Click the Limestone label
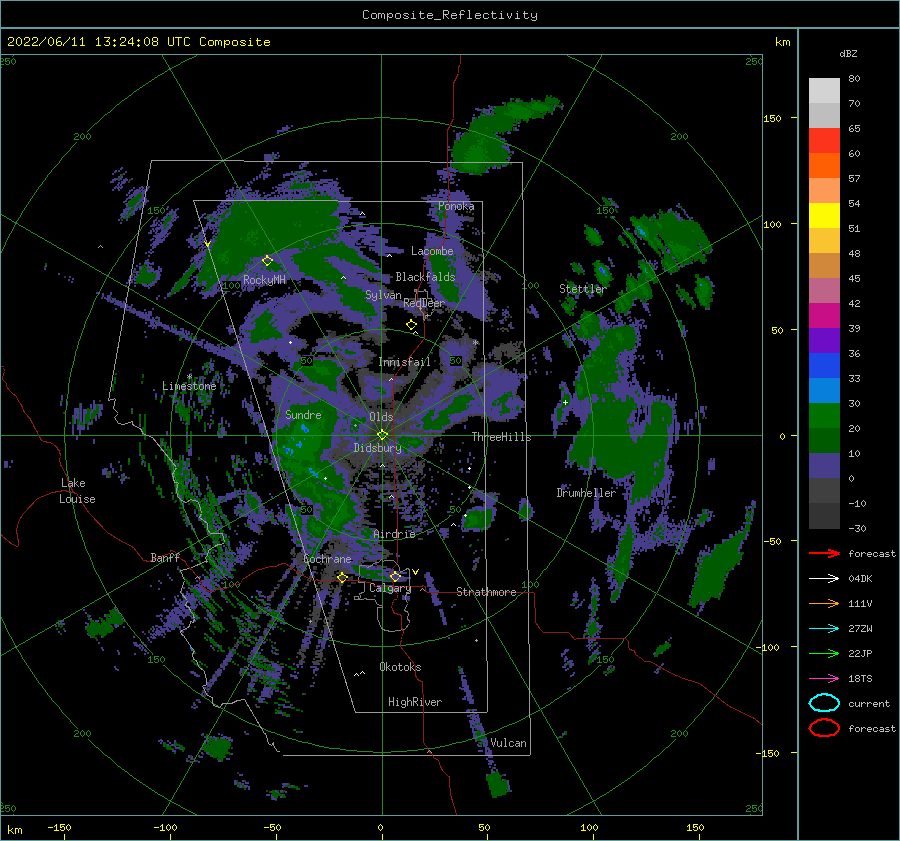900x841 pixels. pyautogui.click(x=189, y=386)
